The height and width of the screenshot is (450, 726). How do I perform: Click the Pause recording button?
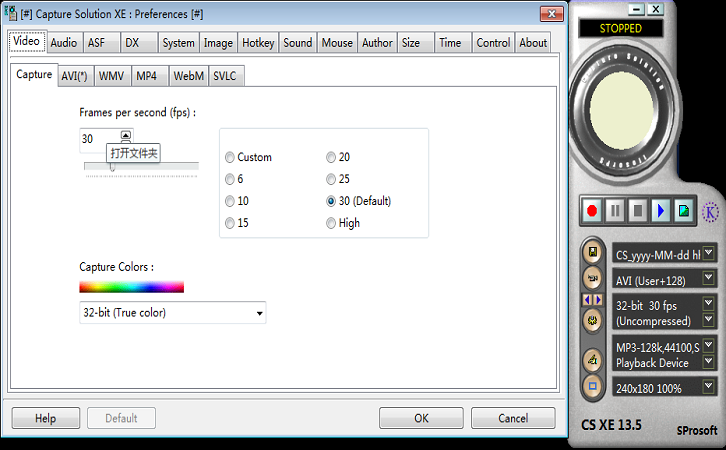pos(614,211)
